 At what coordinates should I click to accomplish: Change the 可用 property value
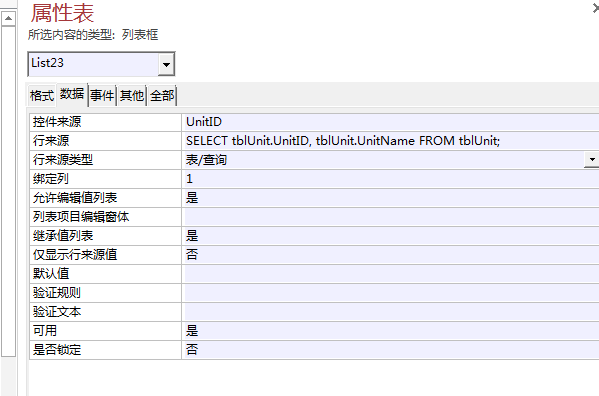(390, 331)
